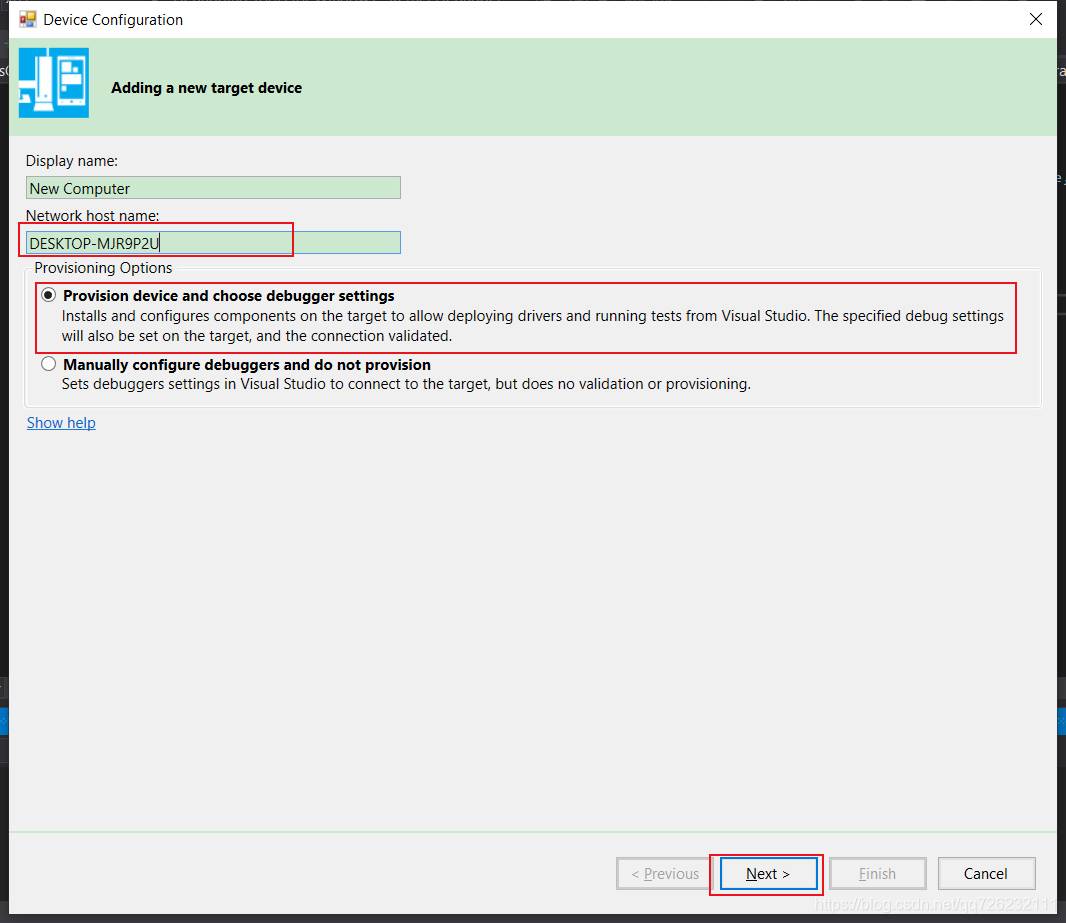Viewport: 1066px width, 923px height.
Task: Click the Next > button
Action: pos(768,873)
